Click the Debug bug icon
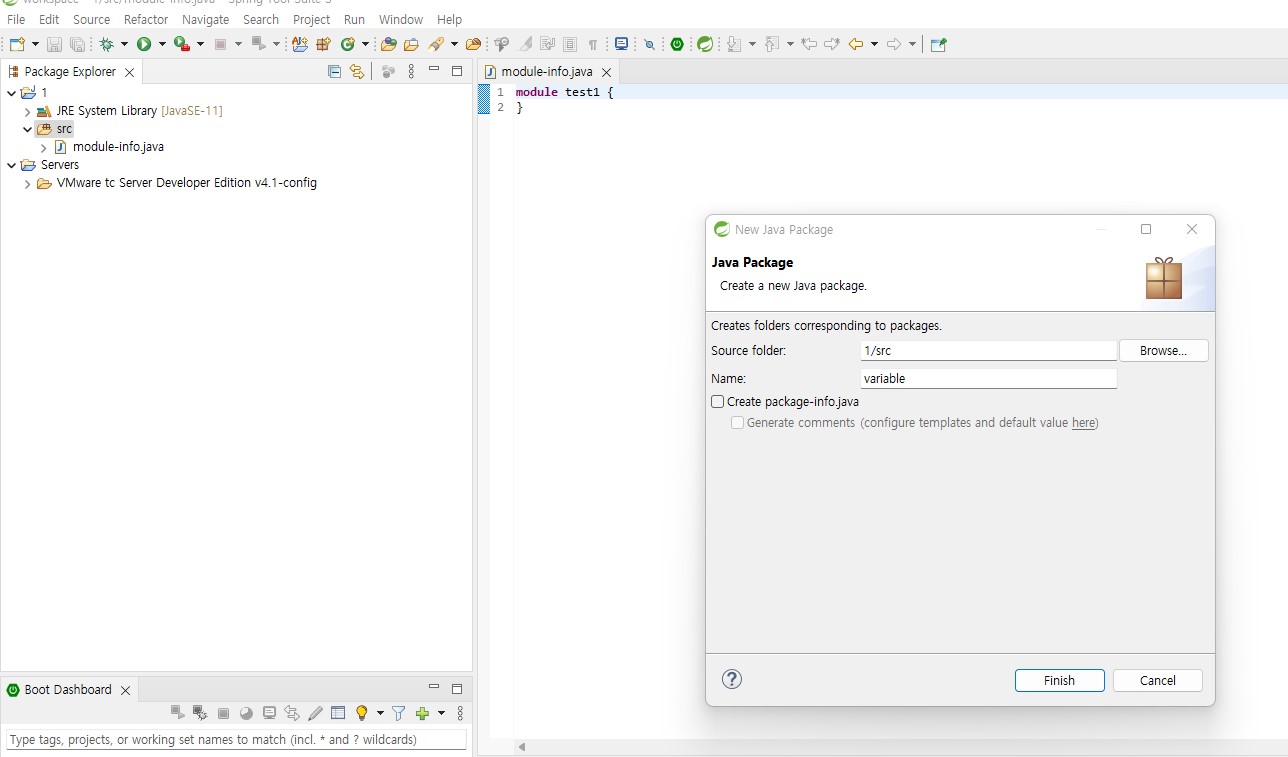Image resolution: width=1288 pixels, height=757 pixels. click(x=106, y=44)
